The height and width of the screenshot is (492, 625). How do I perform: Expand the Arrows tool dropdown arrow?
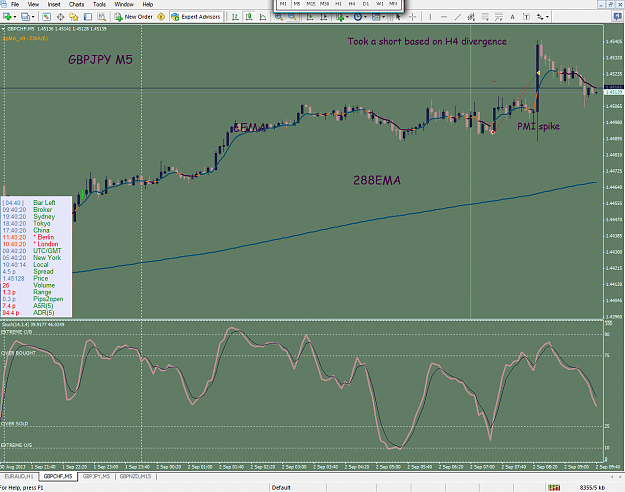click(547, 17)
